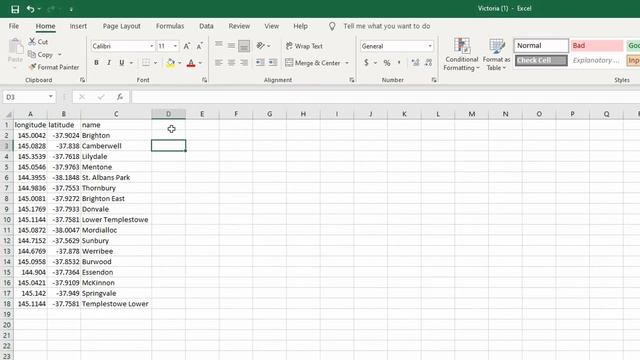Expand the Name Box dropdown arrow
Screen dimensions: 640x360
coord(51,97)
